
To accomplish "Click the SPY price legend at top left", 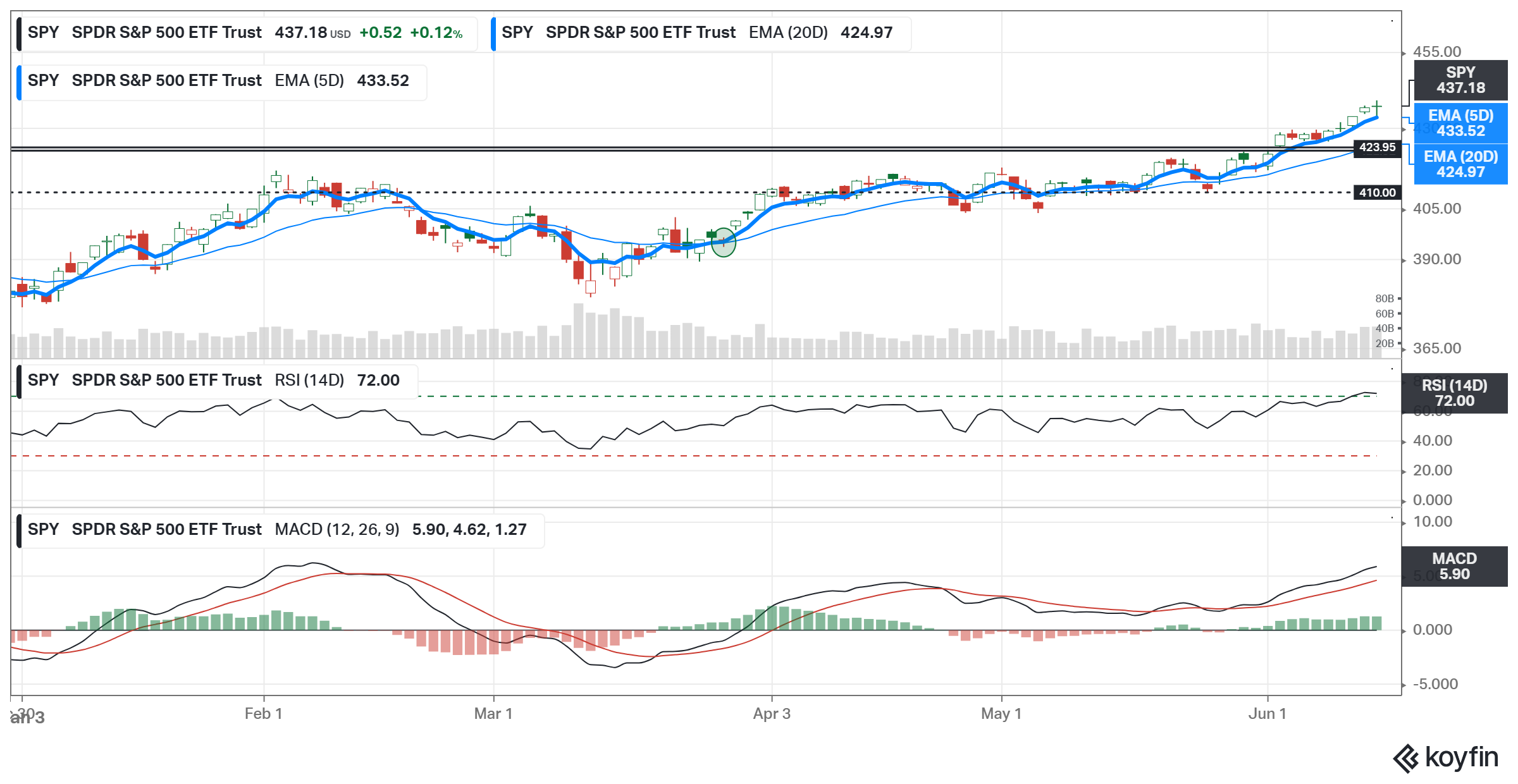I will click(x=245, y=33).
